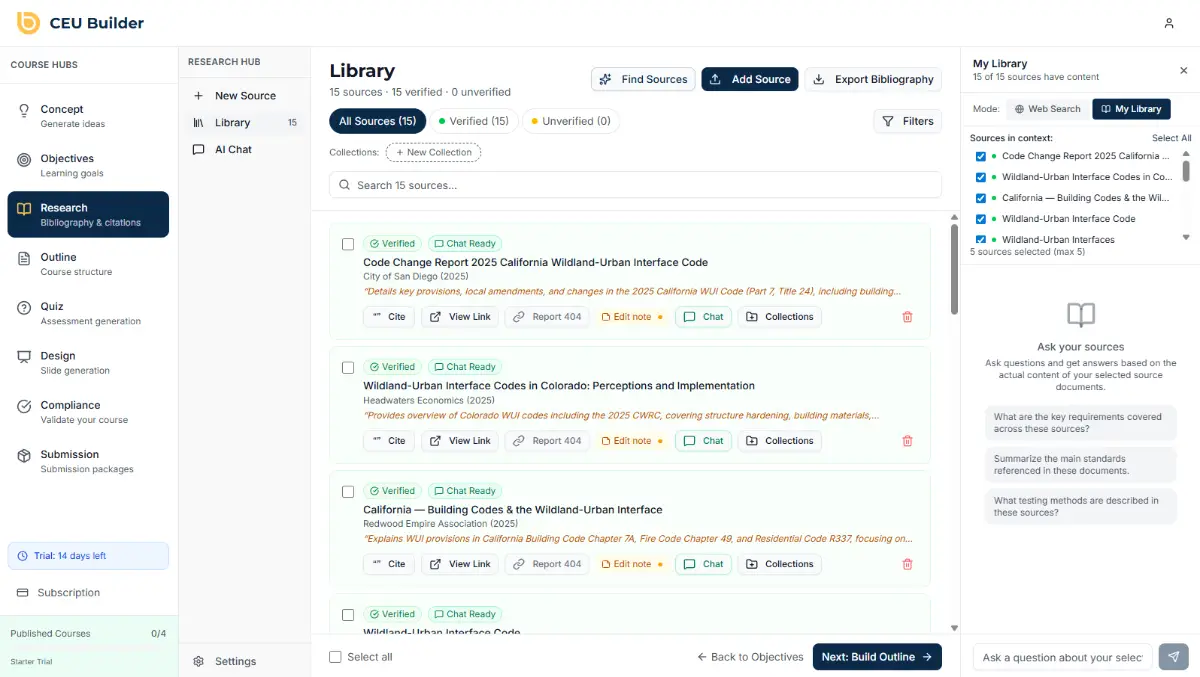
Task: Click the user profile icon in header
Action: coord(1168,23)
